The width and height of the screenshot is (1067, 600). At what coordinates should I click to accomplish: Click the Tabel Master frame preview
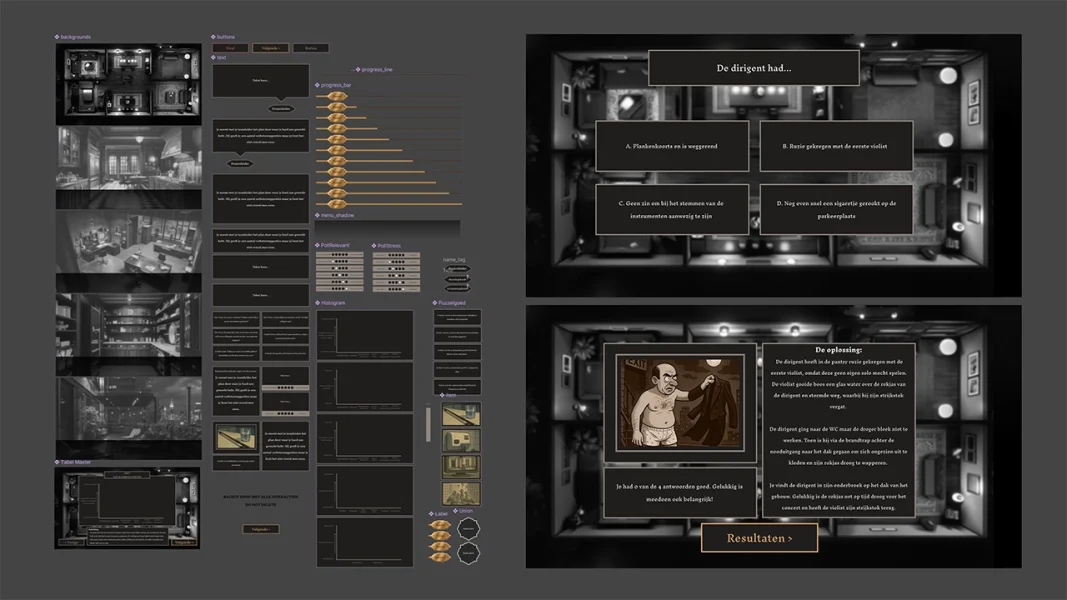click(128, 508)
